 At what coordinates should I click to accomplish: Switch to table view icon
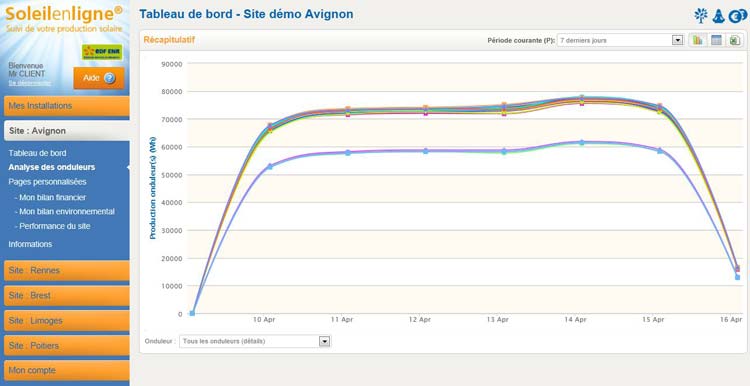[716, 40]
